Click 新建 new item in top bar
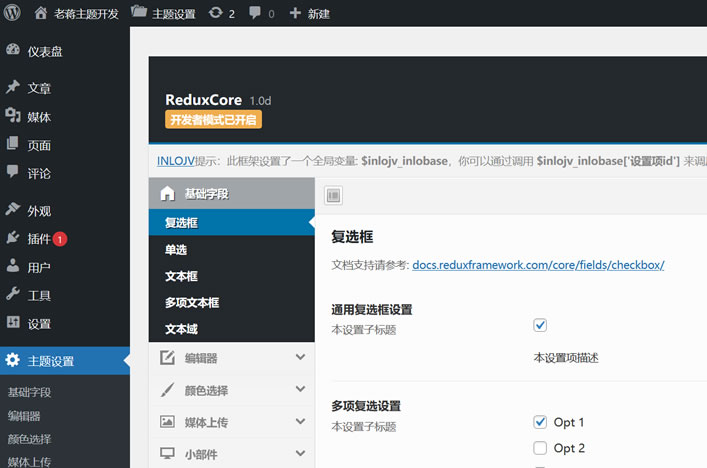The image size is (707, 468). pos(310,14)
